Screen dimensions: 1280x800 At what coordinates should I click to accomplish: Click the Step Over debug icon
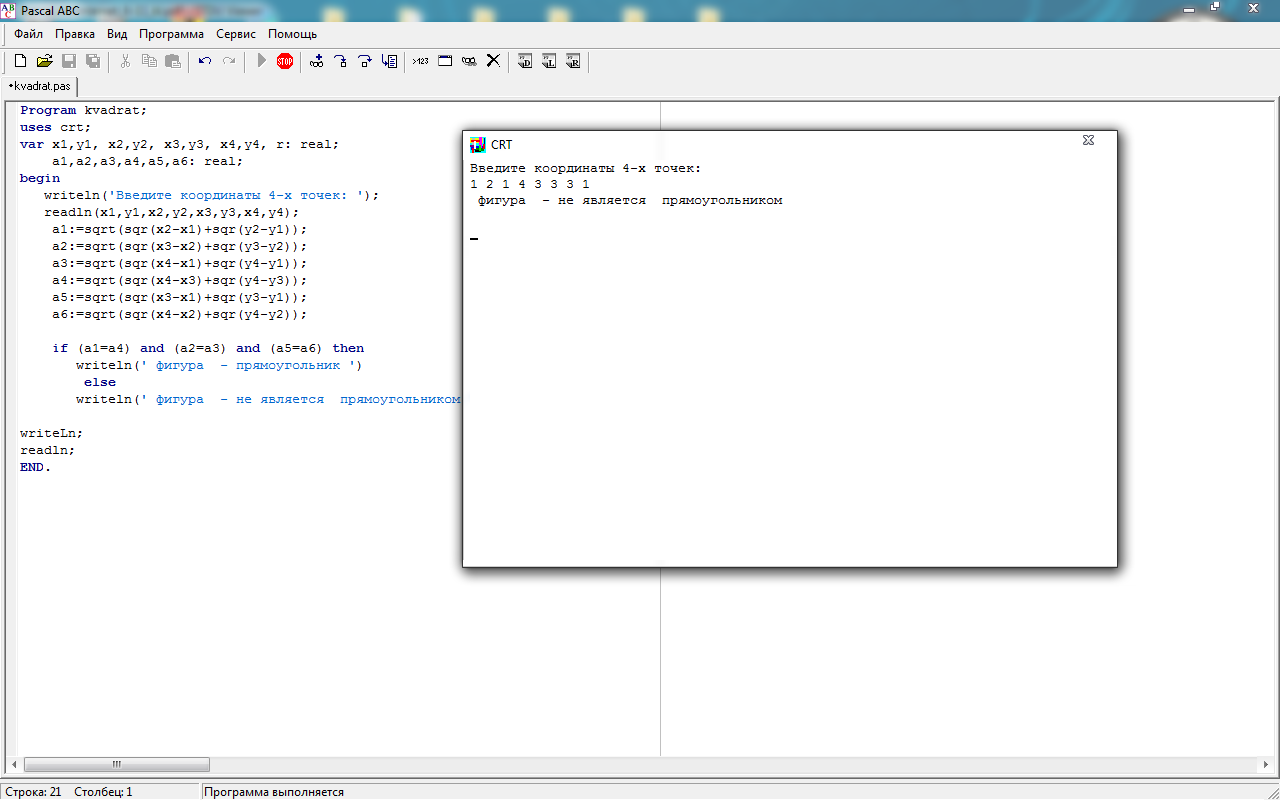click(x=365, y=61)
